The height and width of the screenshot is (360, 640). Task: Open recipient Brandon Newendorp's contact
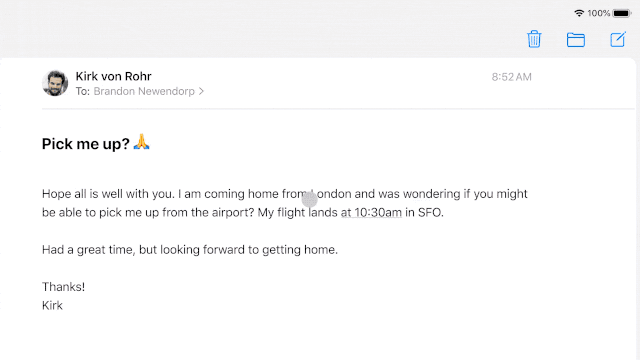point(144,91)
